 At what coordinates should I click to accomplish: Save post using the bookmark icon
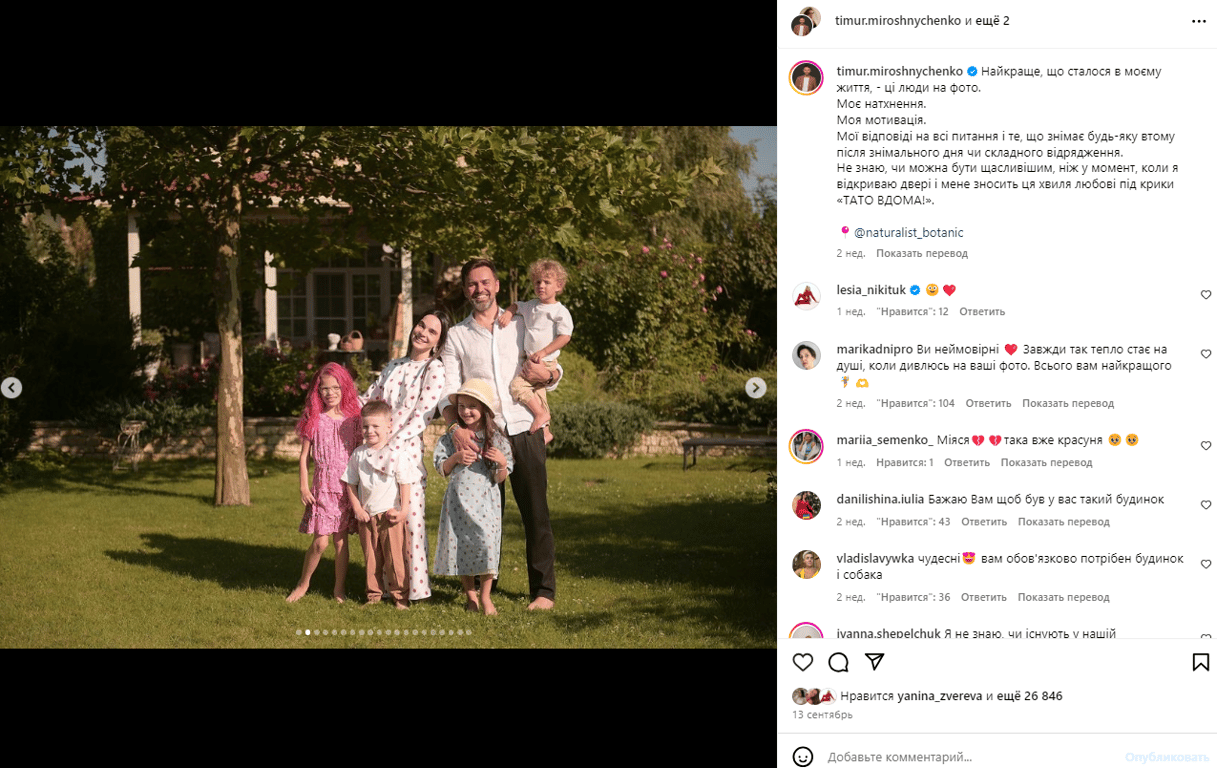[x=1201, y=662]
